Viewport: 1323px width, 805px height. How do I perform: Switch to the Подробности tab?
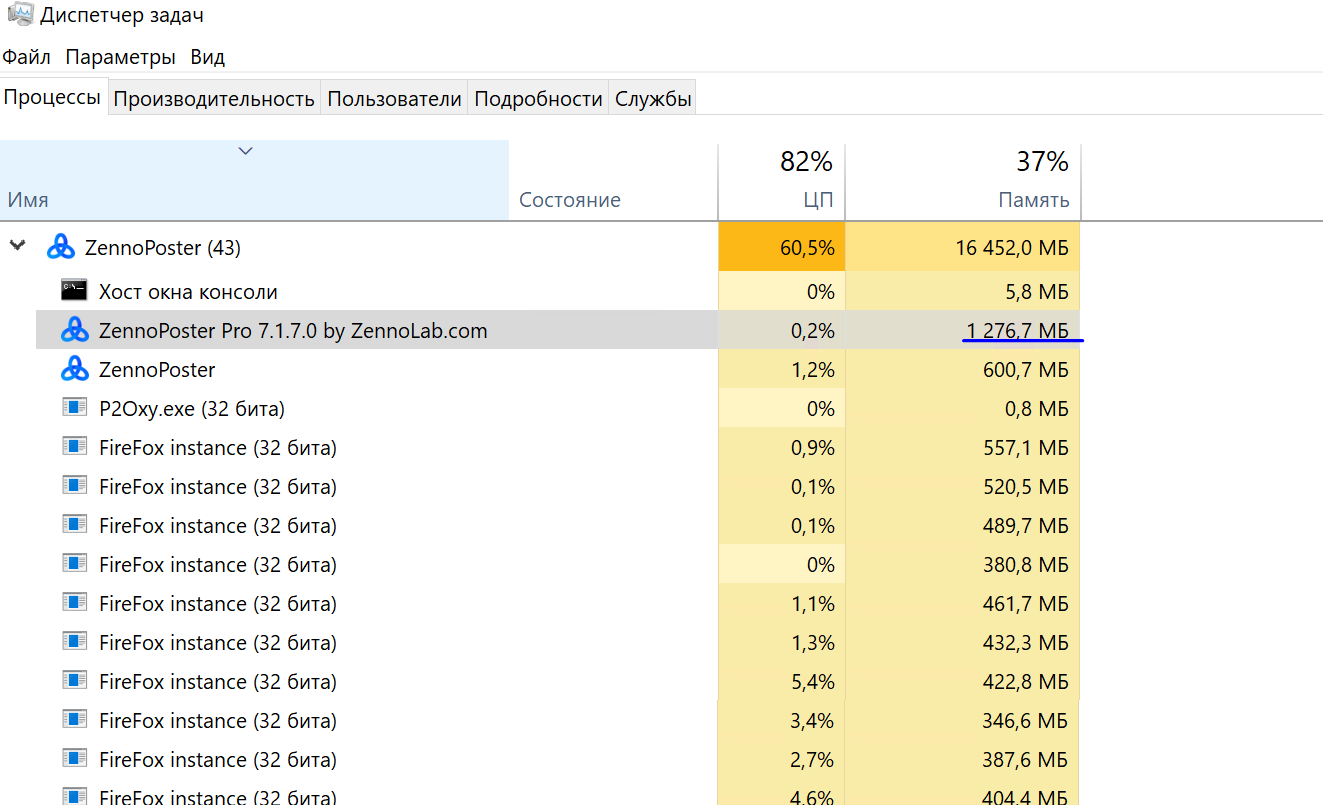click(538, 99)
